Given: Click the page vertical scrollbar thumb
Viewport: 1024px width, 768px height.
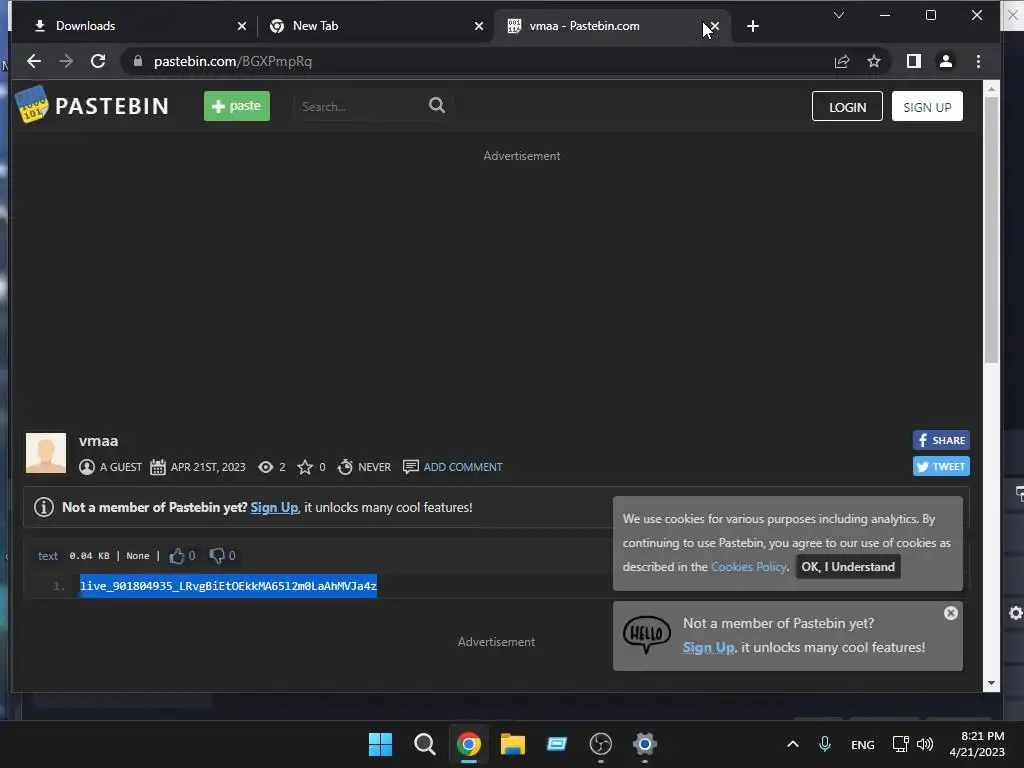Looking at the screenshot, I should click(991, 229).
